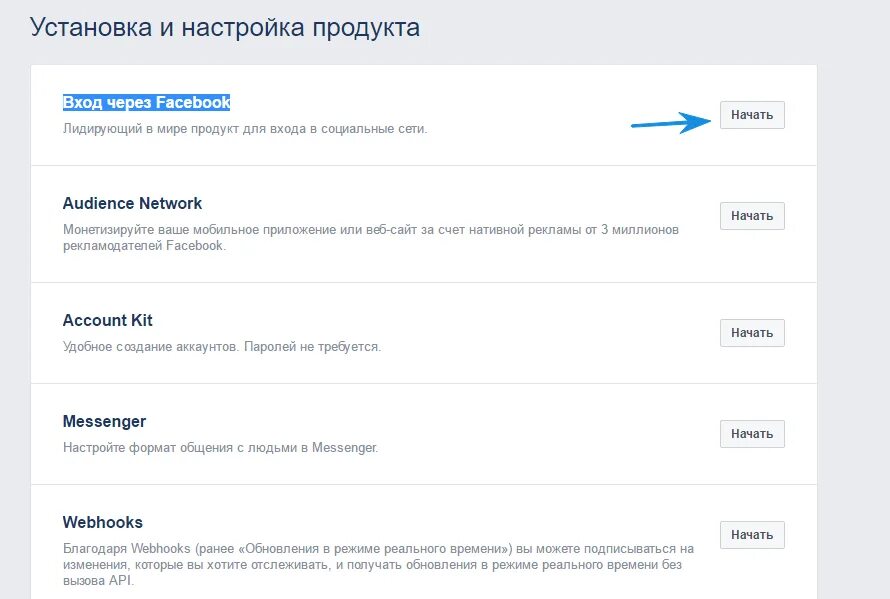Click description Лидирующий в мире продукт

(x=245, y=129)
